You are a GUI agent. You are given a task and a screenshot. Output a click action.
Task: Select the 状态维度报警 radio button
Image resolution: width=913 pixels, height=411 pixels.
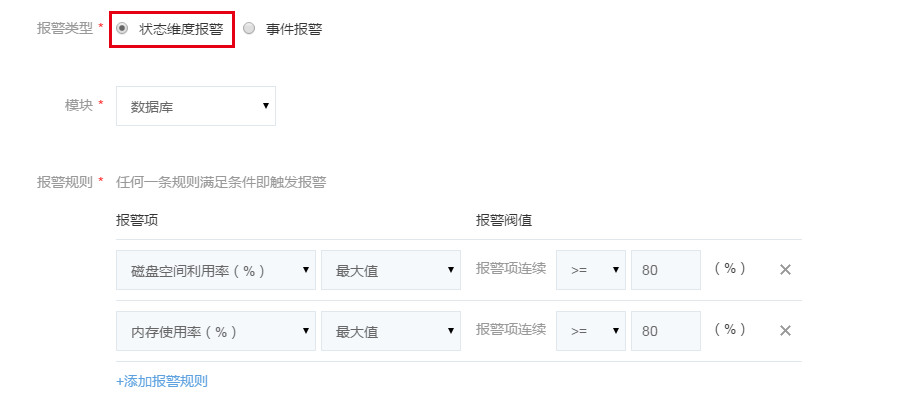pyautogui.click(x=123, y=29)
